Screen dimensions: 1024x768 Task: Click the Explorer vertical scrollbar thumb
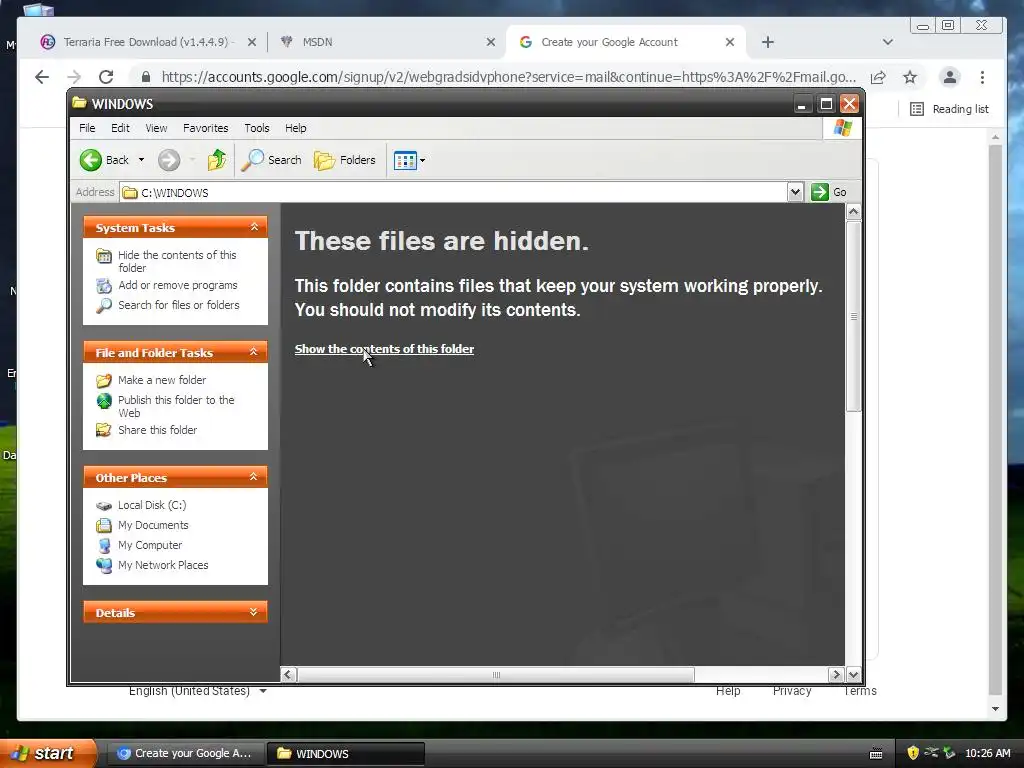coord(853,317)
